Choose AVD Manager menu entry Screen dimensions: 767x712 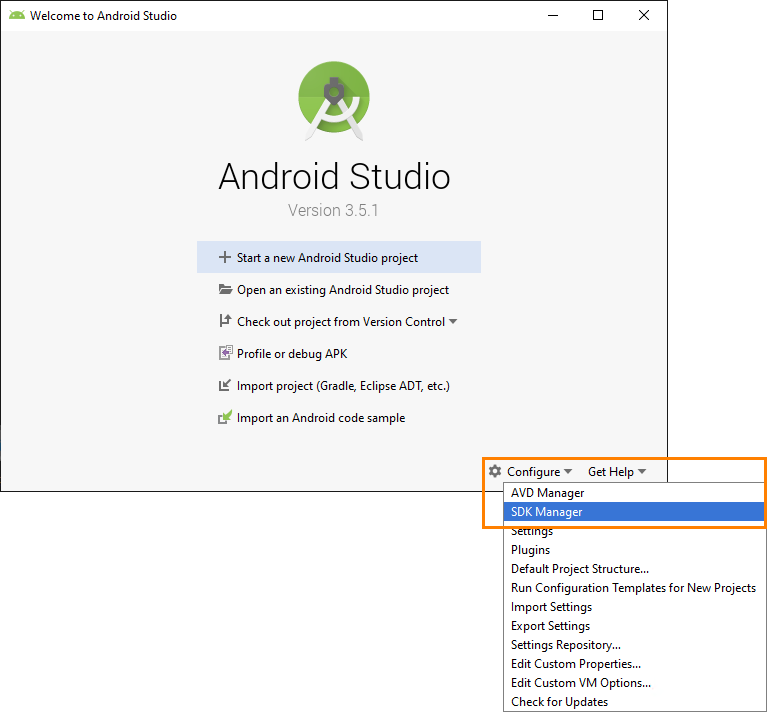pos(547,493)
